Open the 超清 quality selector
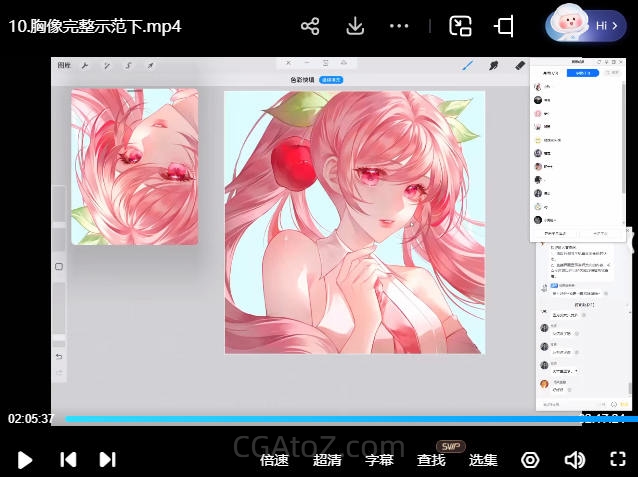 [327, 460]
